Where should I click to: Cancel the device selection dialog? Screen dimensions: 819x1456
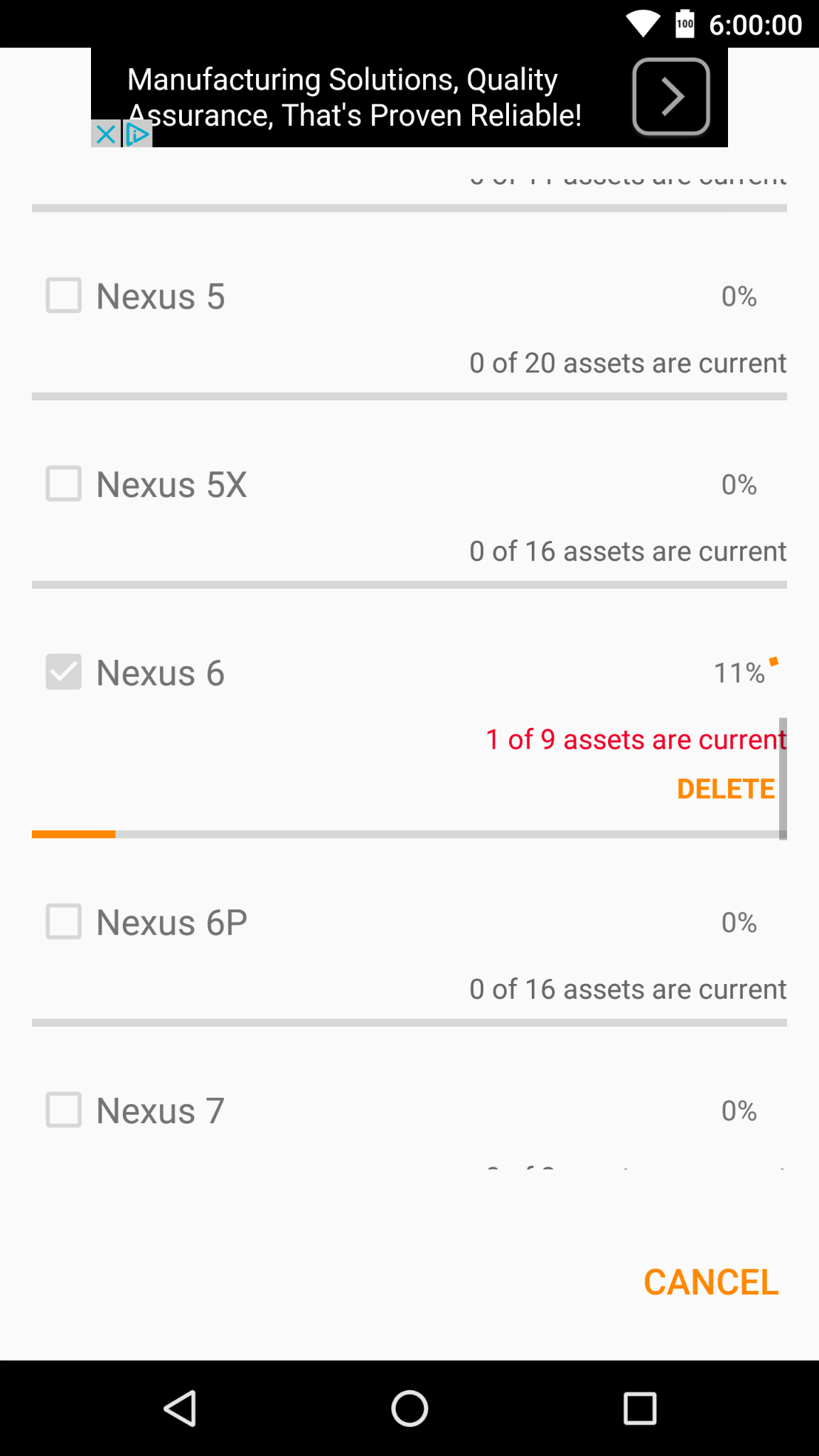(x=710, y=1283)
